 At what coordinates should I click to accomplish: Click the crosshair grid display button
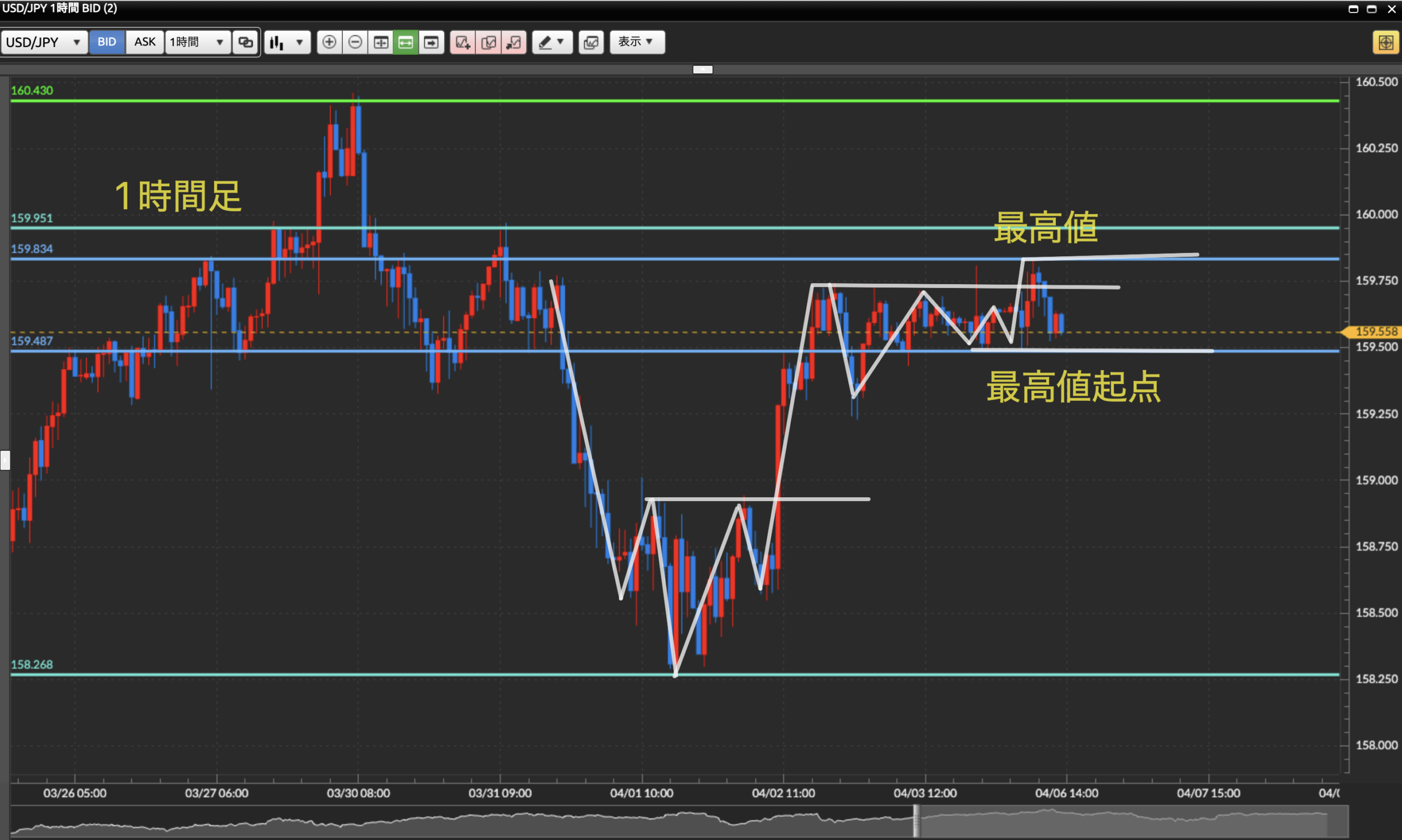point(381,42)
